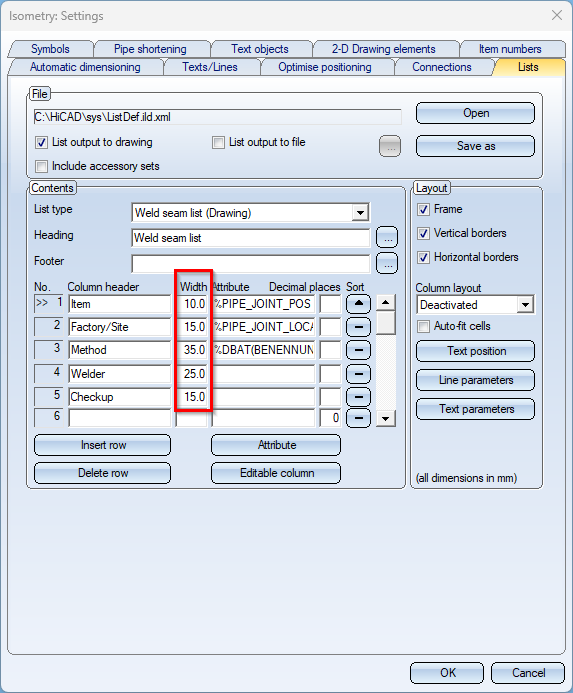Uncheck the Frame layout option

423,209
